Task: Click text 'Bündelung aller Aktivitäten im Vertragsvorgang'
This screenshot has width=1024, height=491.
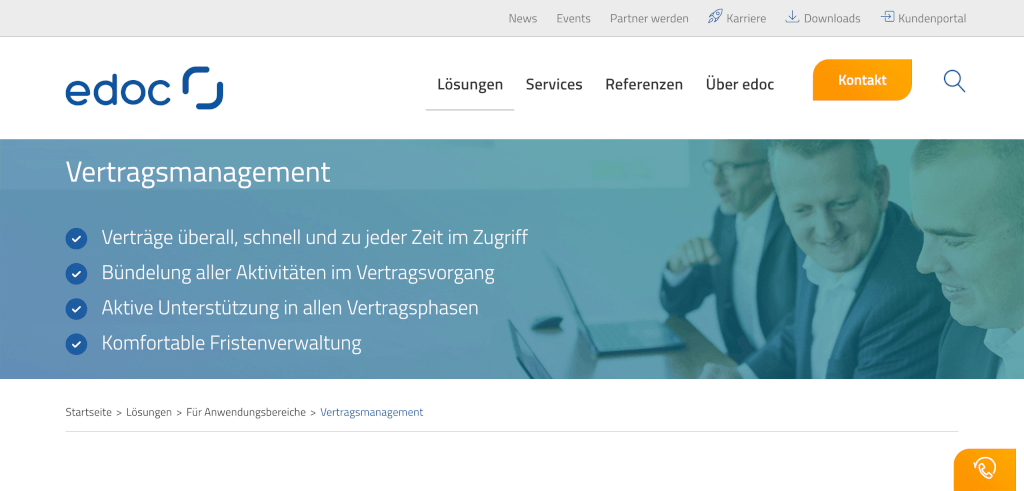Action: click(298, 272)
